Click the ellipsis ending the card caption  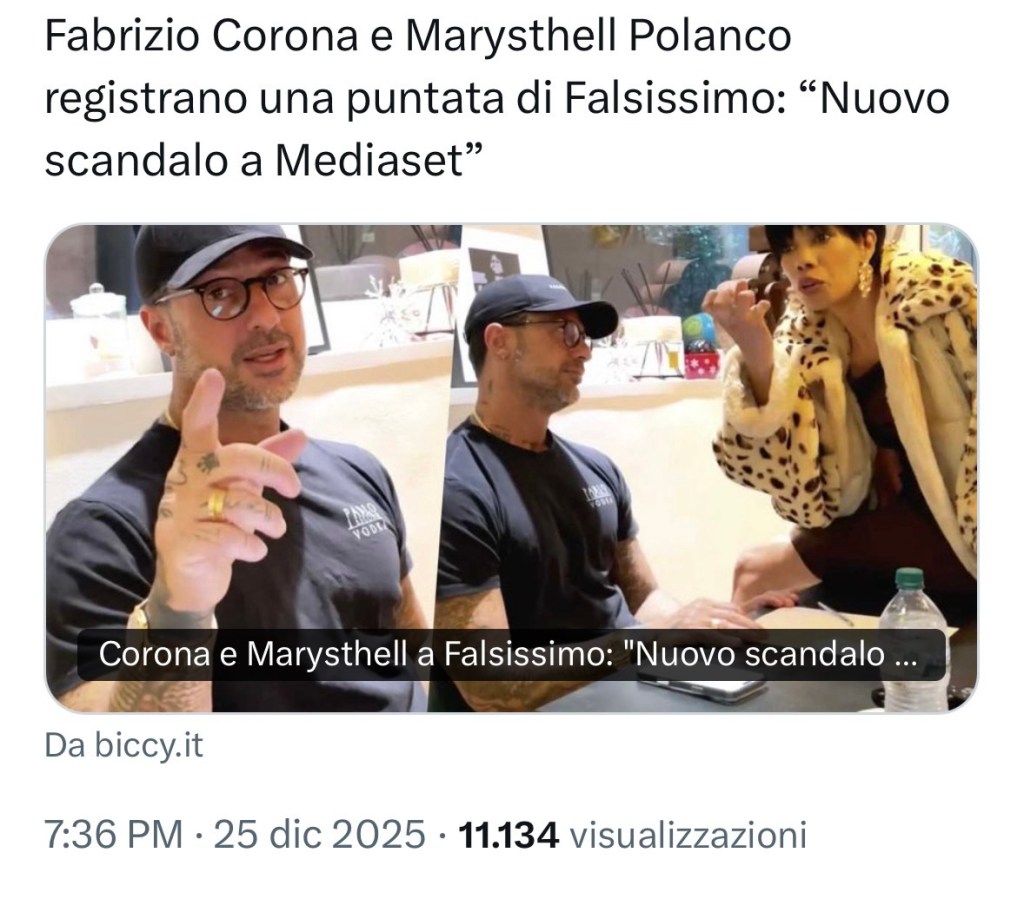(904, 655)
